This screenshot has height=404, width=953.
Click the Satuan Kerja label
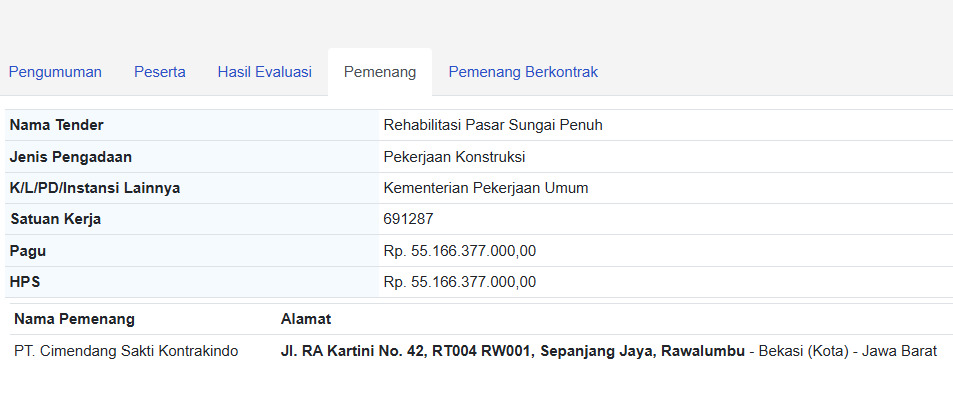(x=56, y=219)
